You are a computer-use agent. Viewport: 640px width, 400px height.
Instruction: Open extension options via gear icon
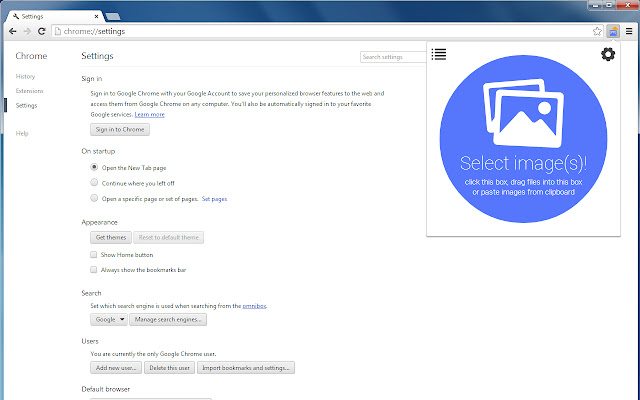608,54
